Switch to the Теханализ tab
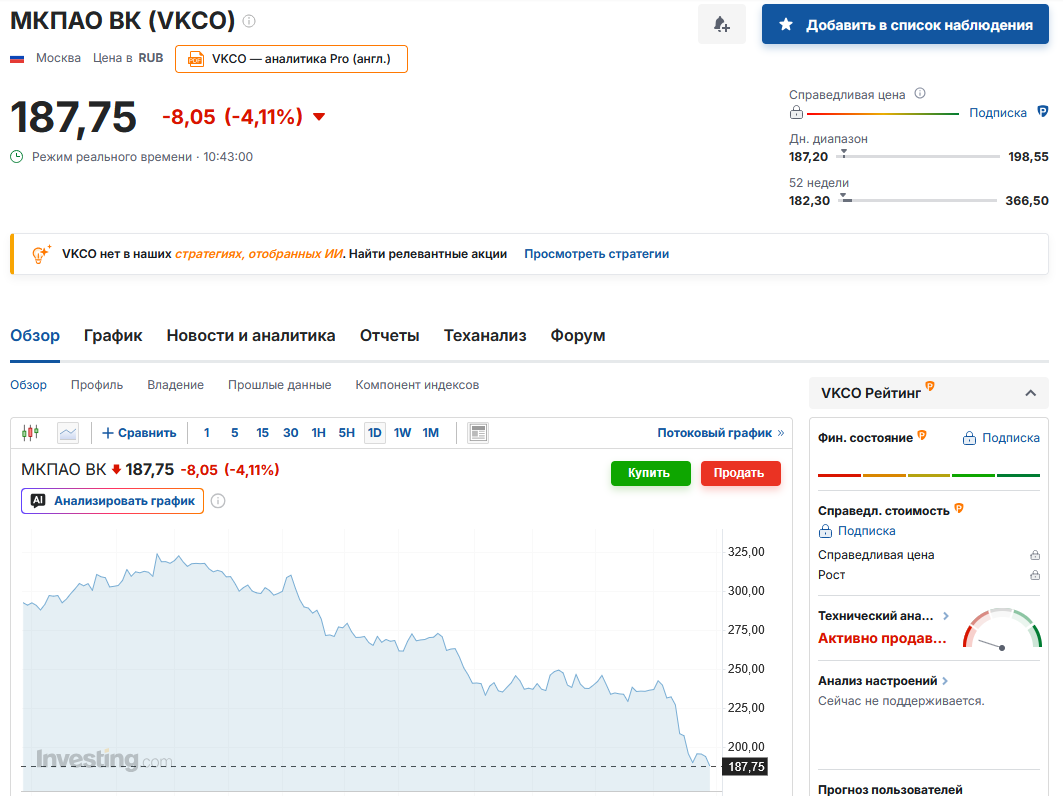Image resolution: width=1063 pixels, height=796 pixels. (x=485, y=336)
